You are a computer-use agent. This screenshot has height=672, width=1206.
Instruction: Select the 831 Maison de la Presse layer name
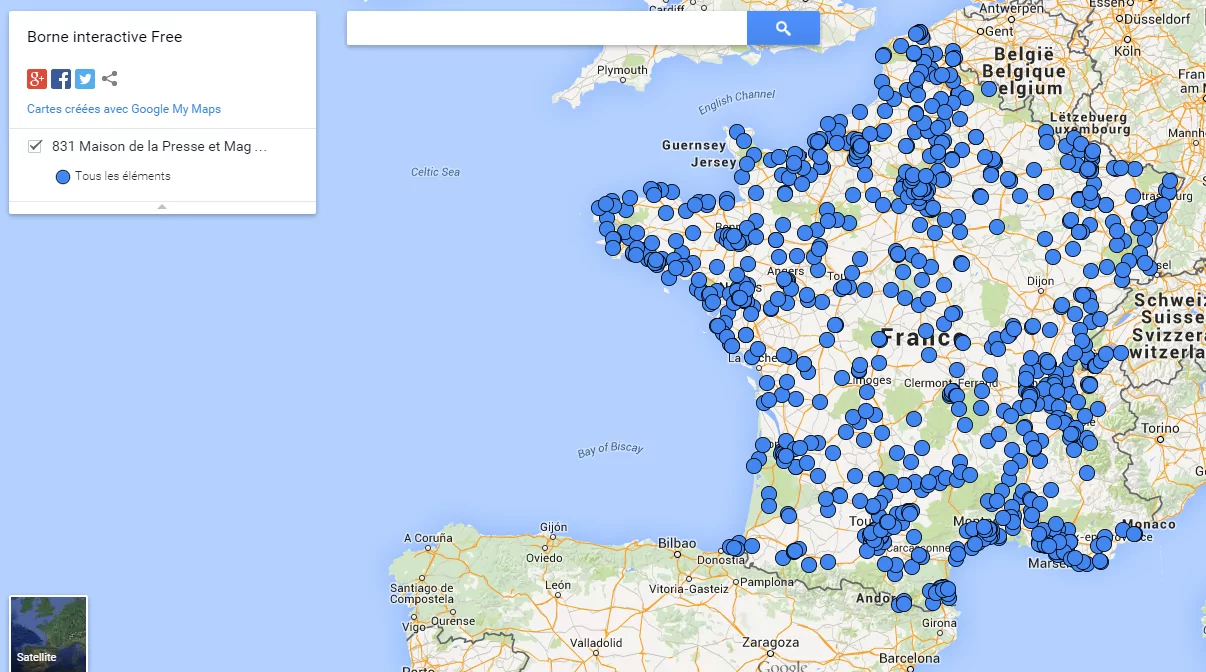point(160,146)
